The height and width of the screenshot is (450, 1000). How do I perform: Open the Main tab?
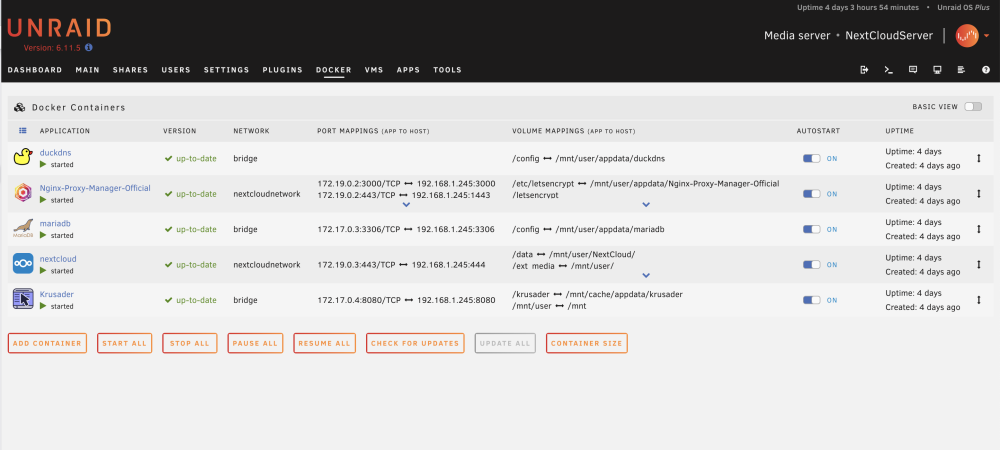(x=87, y=70)
